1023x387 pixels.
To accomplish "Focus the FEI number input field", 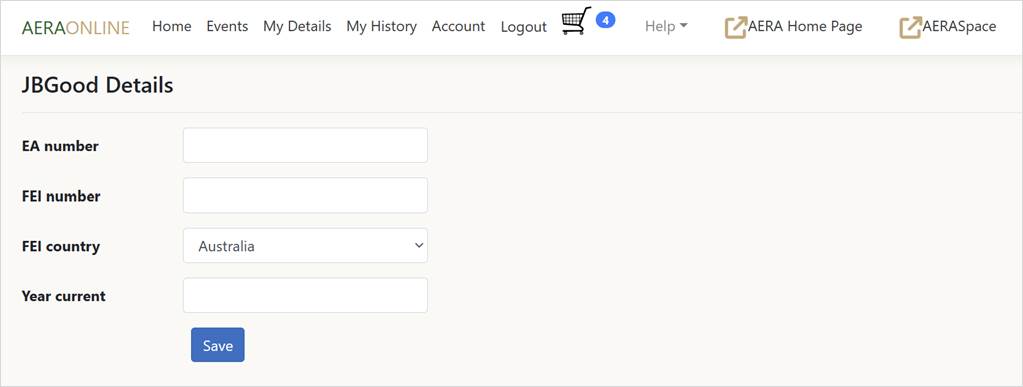I will 305,195.
